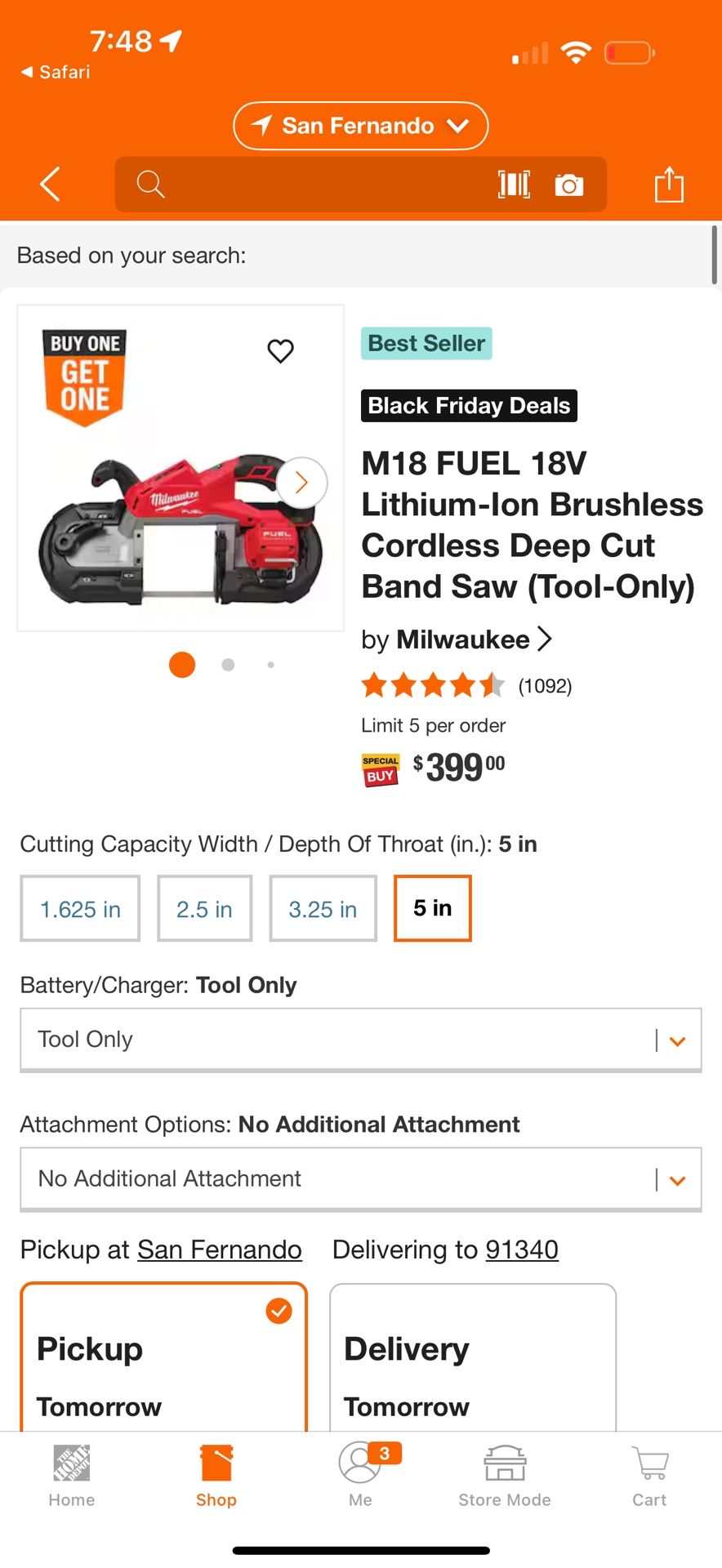Change delivery ZIP code 91340
722x1568 pixels.
coord(522,1249)
